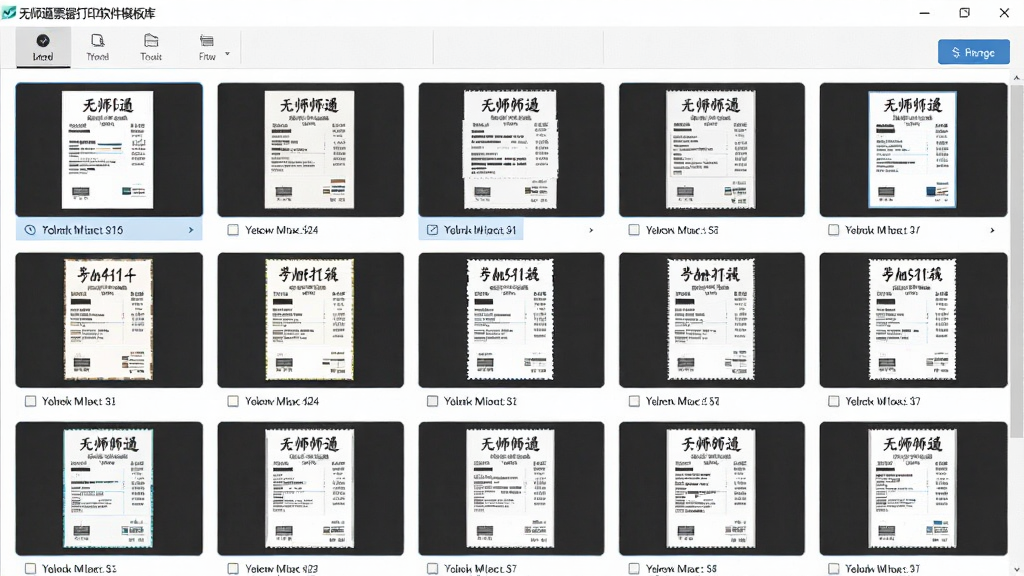Open the selected template 916 thumbnail

tap(109, 150)
